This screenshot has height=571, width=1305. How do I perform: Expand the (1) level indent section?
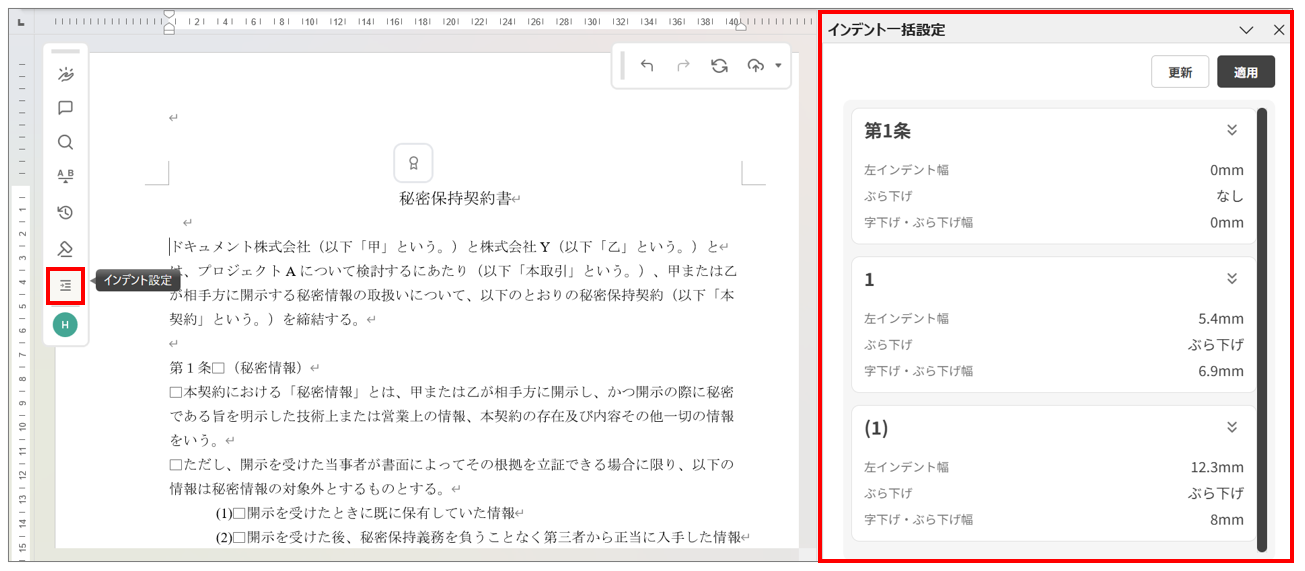[1232, 428]
